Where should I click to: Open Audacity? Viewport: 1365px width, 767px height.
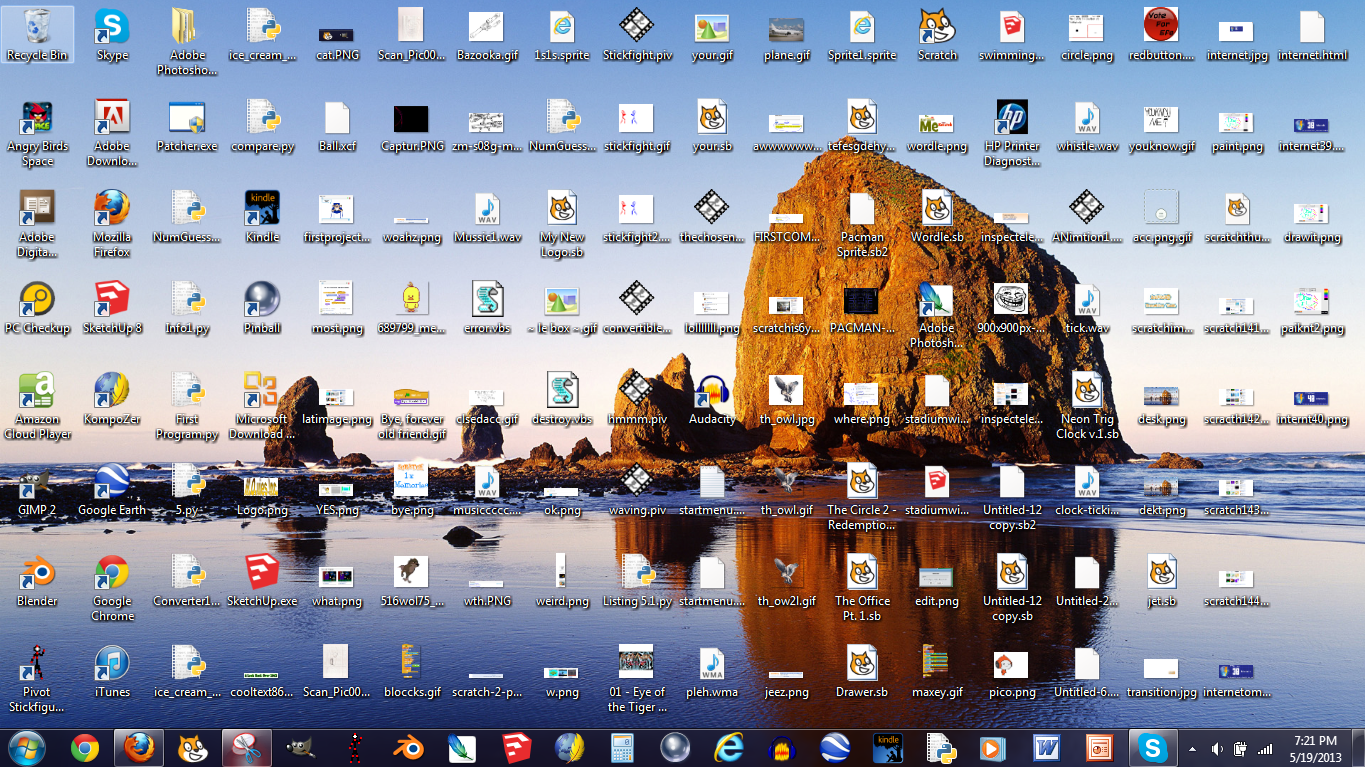(x=712, y=392)
